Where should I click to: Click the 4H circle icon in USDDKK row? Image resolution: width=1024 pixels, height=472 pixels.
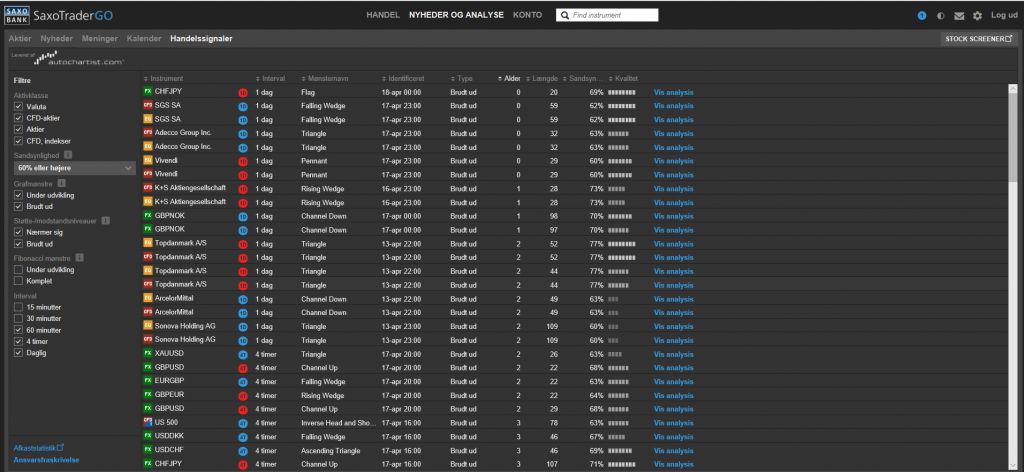[243, 437]
